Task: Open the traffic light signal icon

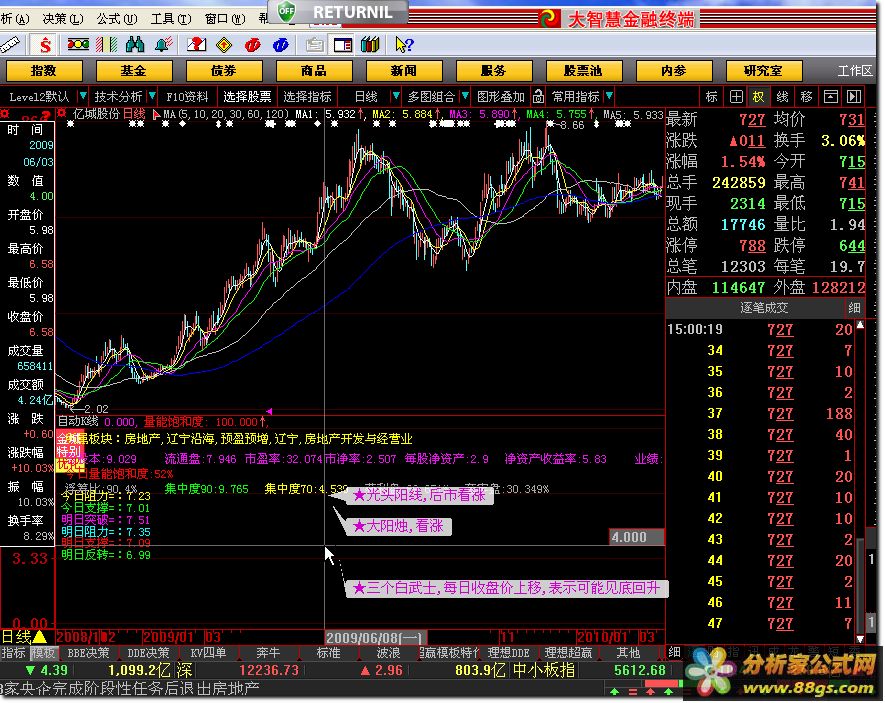Action: point(78,44)
